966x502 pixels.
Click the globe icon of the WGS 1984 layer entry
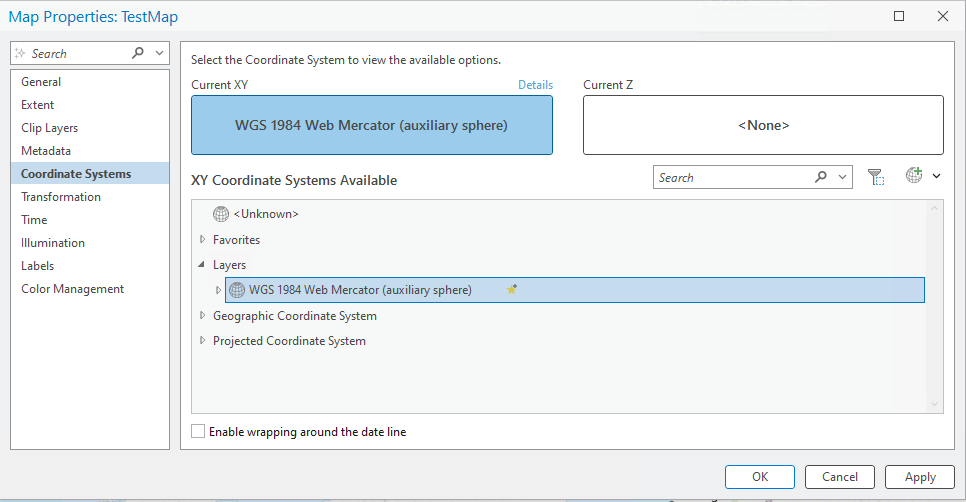point(237,290)
